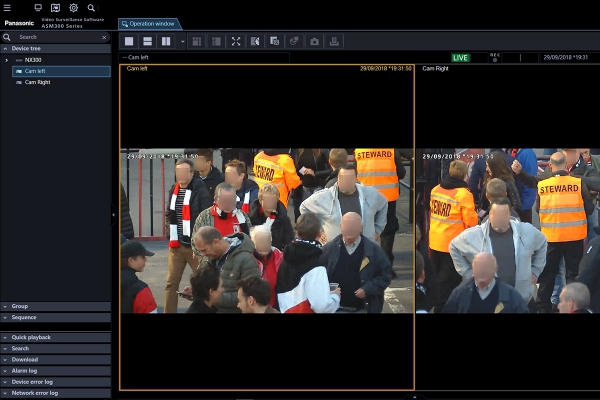Click the monitor icon in top bar
This screenshot has width=600, height=400.
pos(38,8)
